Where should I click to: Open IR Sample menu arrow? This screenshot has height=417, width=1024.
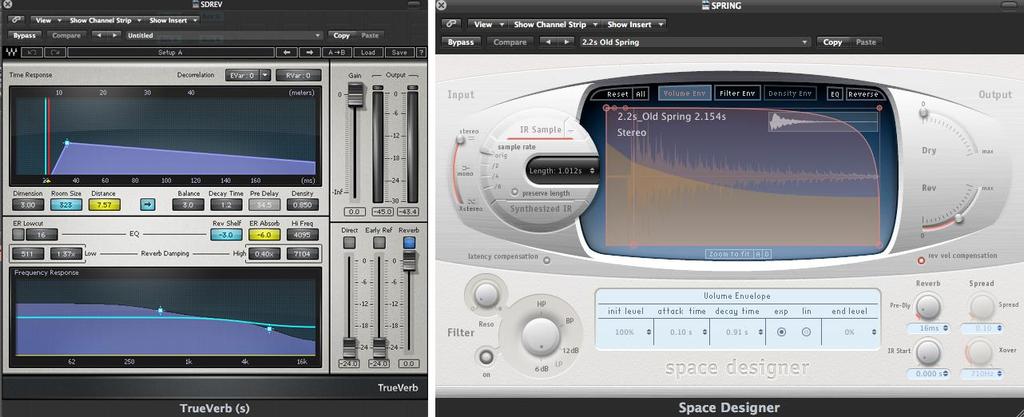coord(570,130)
